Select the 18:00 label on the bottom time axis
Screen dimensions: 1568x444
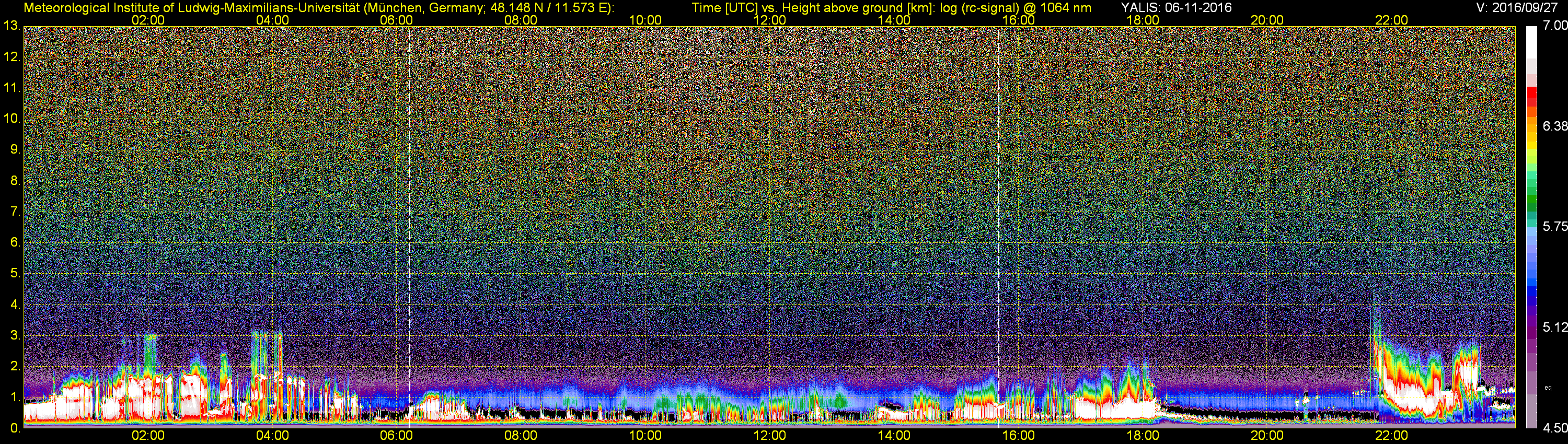tap(1143, 436)
